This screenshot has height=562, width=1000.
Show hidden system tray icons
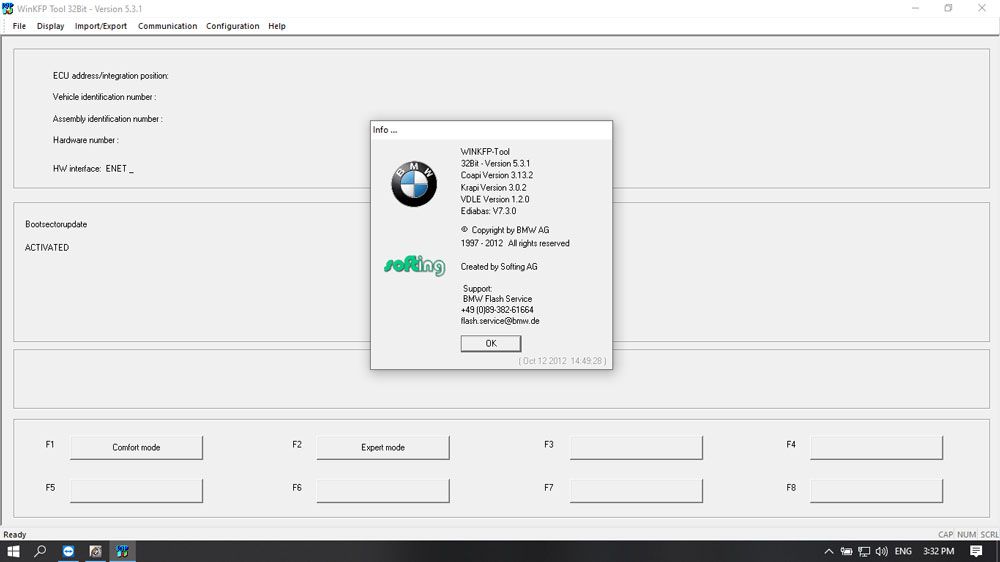pyautogui.click(x=828, y=551)
